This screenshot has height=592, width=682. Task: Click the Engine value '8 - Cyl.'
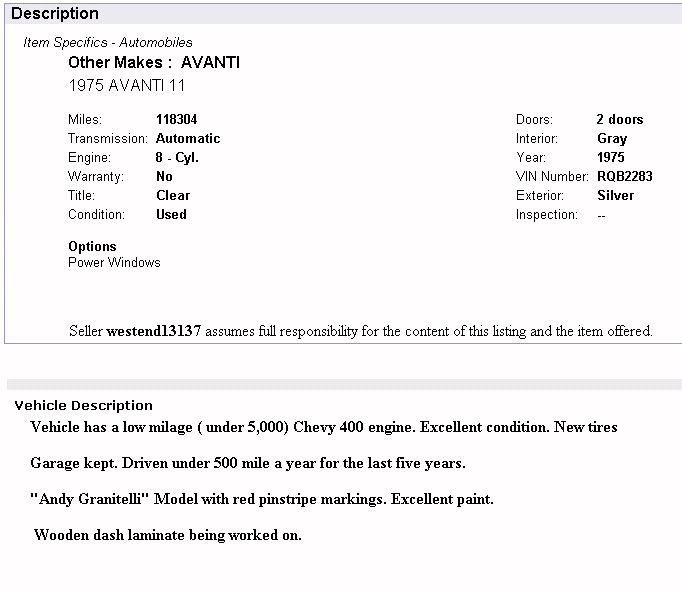(x=178, y=158)
